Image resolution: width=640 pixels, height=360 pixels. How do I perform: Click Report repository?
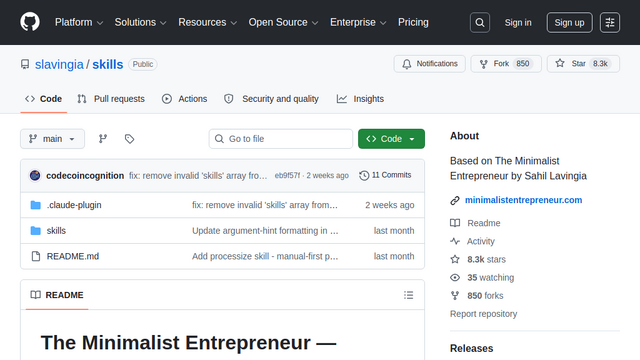click(x=483, y=314)
